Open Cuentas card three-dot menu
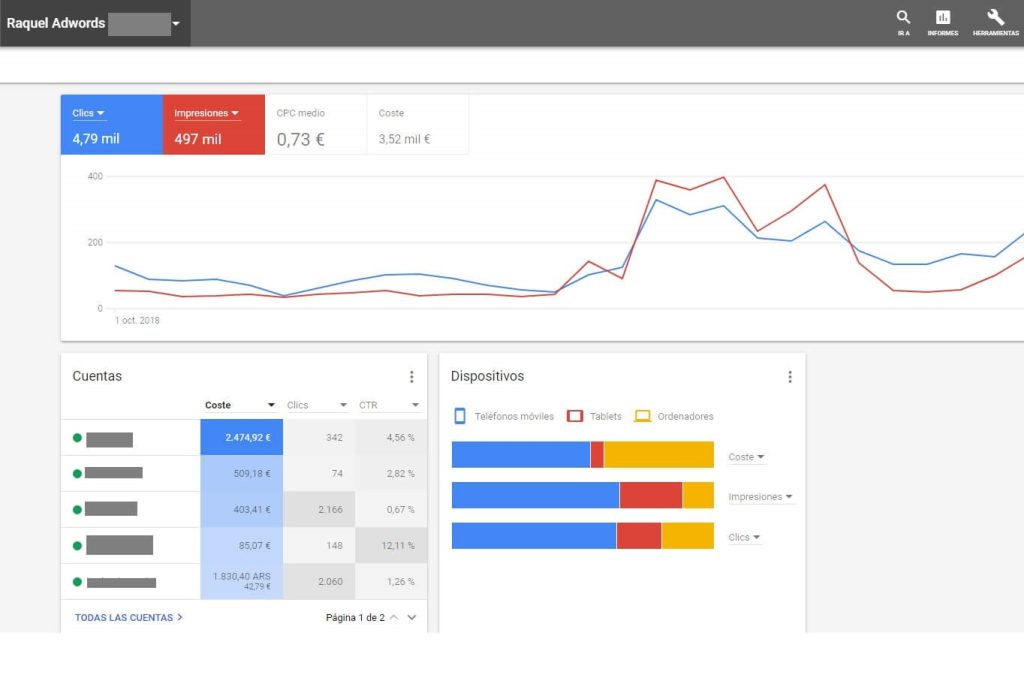The width and height of the screenshot is (1024, 684). coord(411,377)
